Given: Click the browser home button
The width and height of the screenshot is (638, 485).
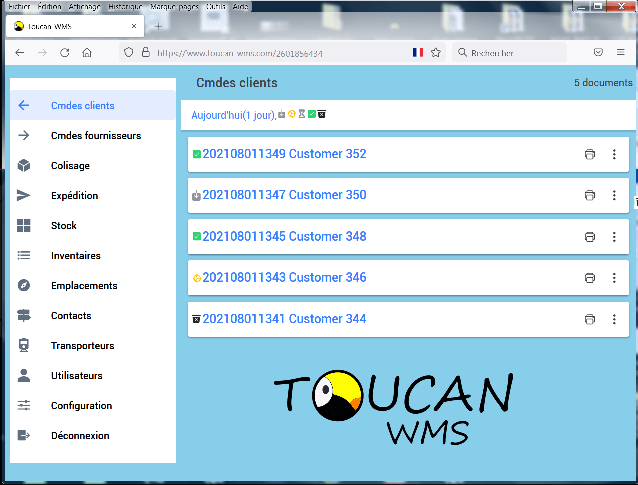Looking at the screenshot, I should pos(87,52).
